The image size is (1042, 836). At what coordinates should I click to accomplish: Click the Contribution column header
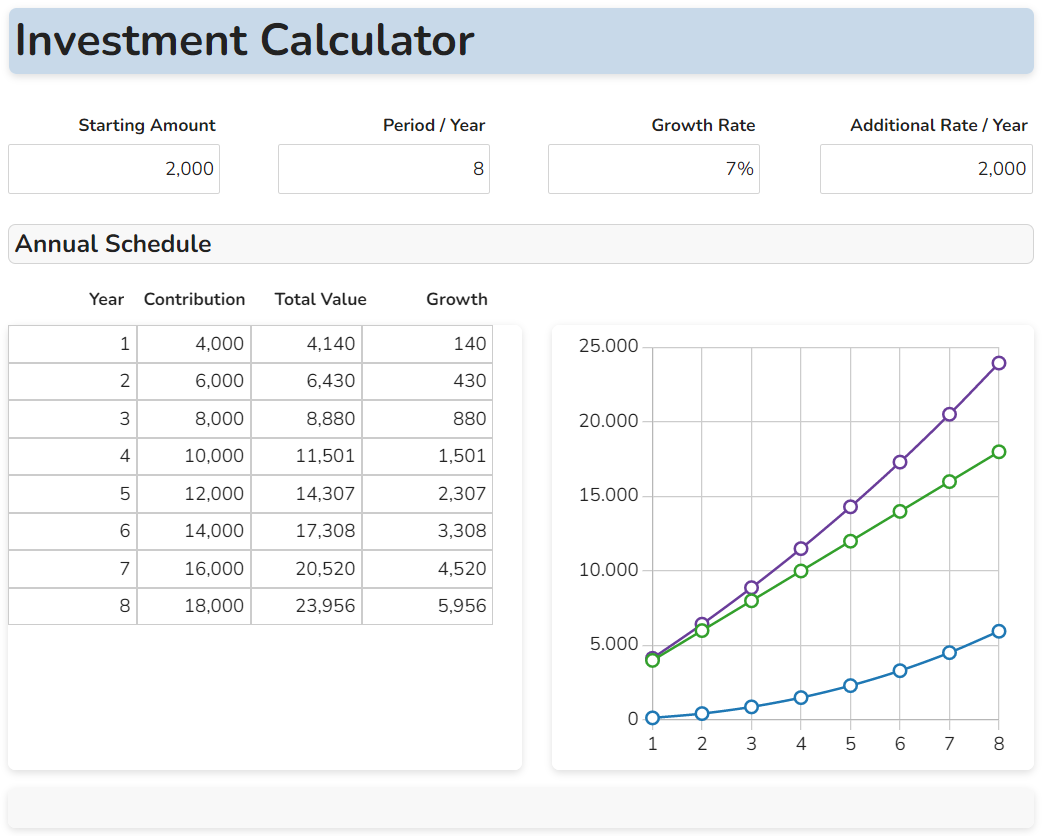194,299
